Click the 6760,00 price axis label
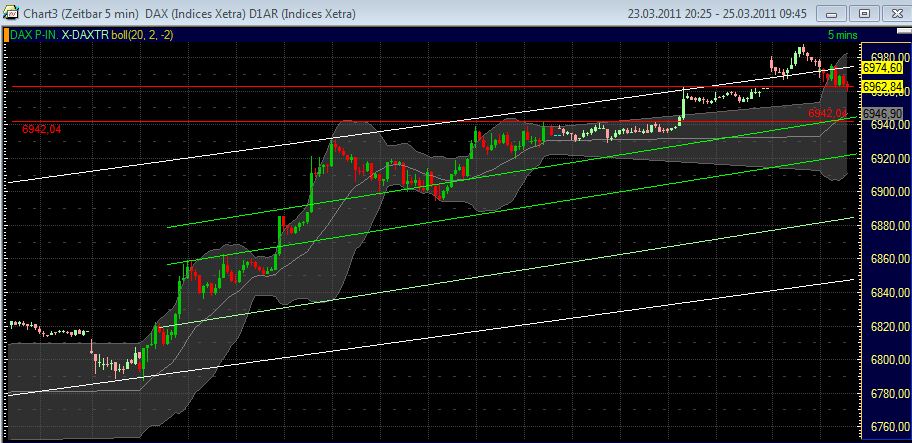Viewport: 912px width, 443px height. pos(890,427)
